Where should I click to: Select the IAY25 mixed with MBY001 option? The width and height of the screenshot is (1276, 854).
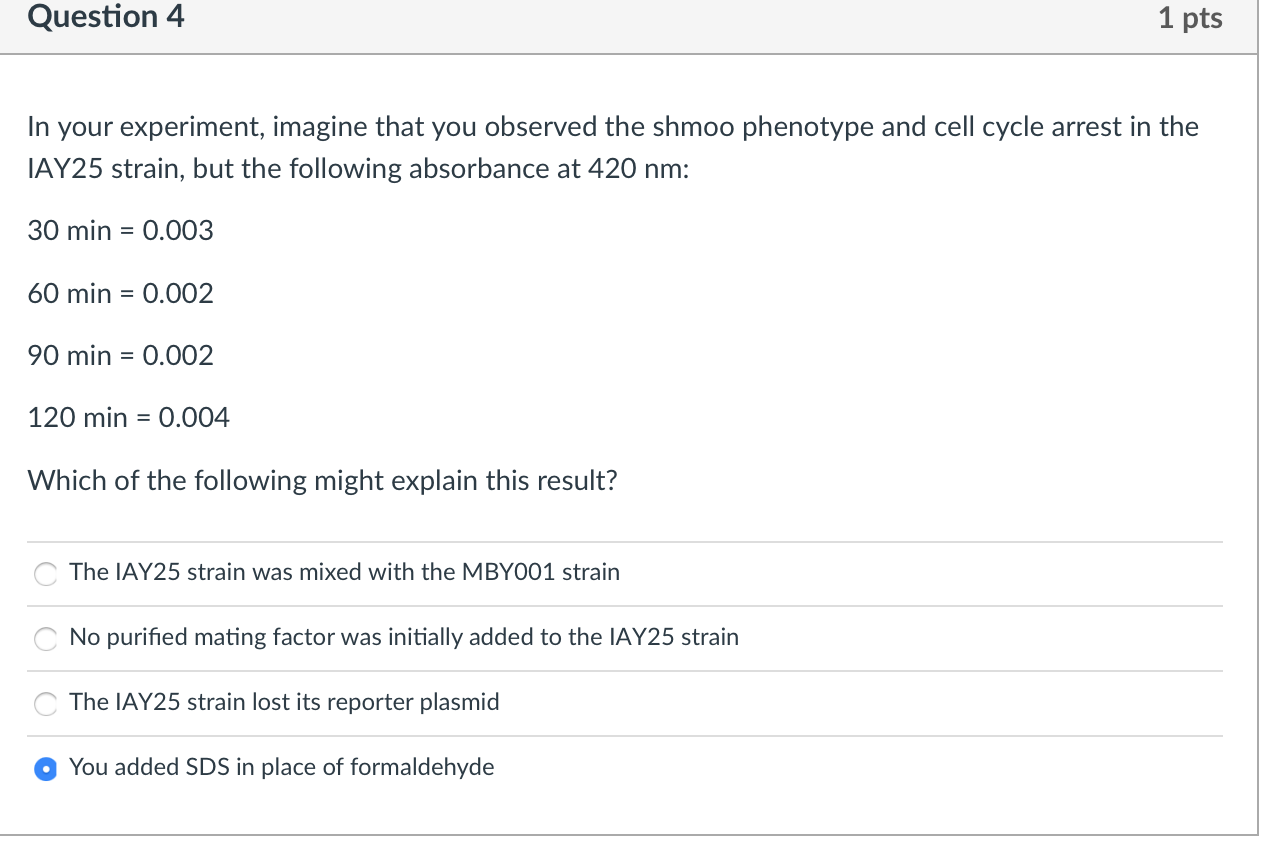[x=44, y=573]
